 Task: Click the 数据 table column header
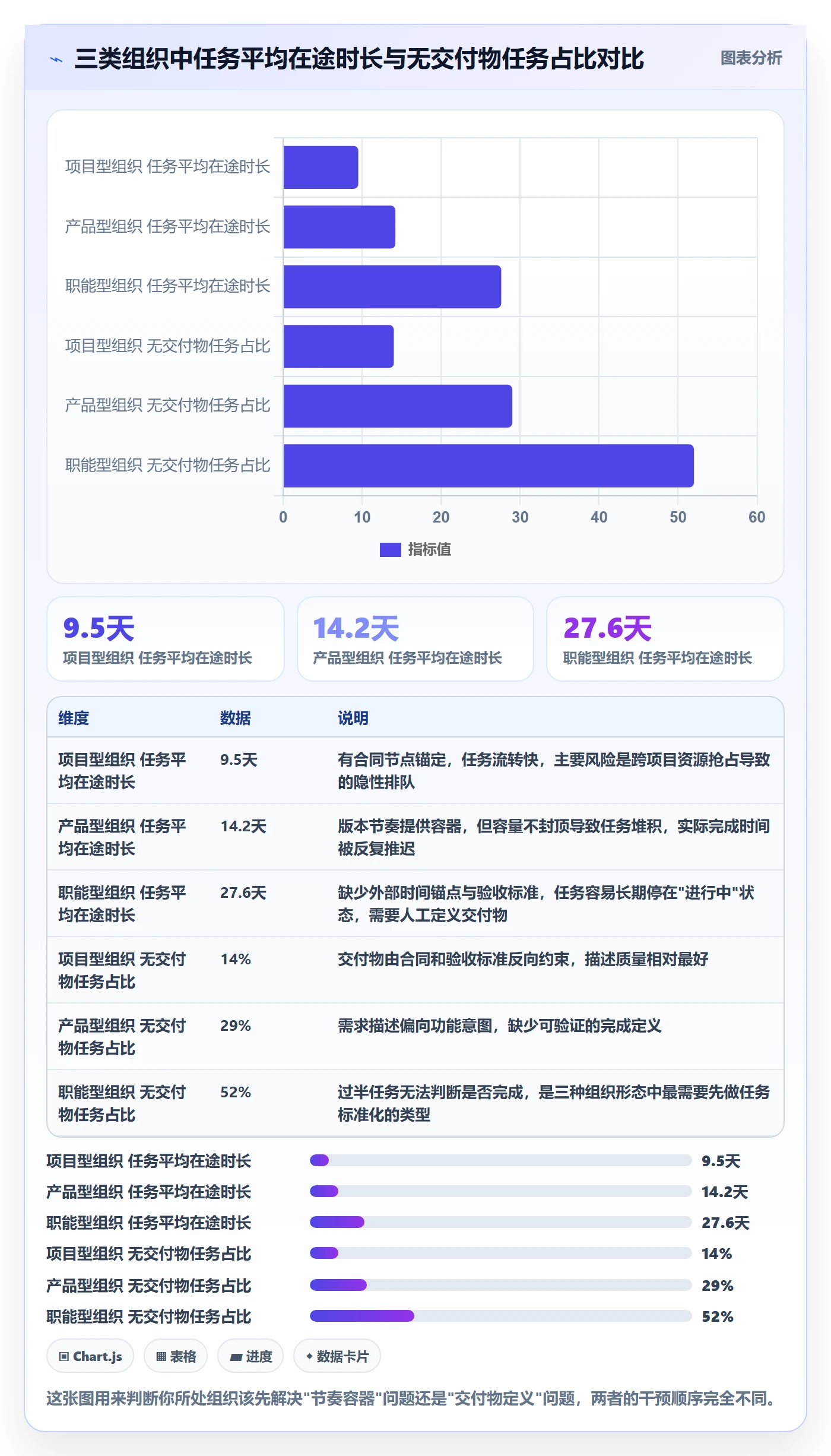point(236,718)
